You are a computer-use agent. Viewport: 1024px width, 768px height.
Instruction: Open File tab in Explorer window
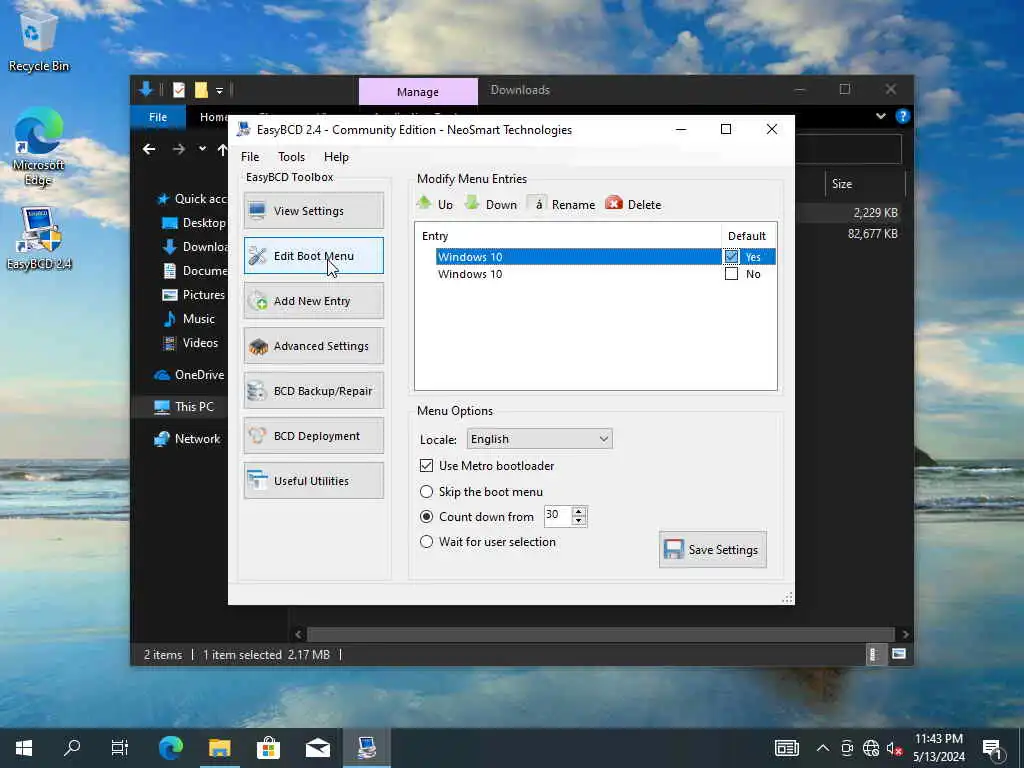tap(158, 117)
